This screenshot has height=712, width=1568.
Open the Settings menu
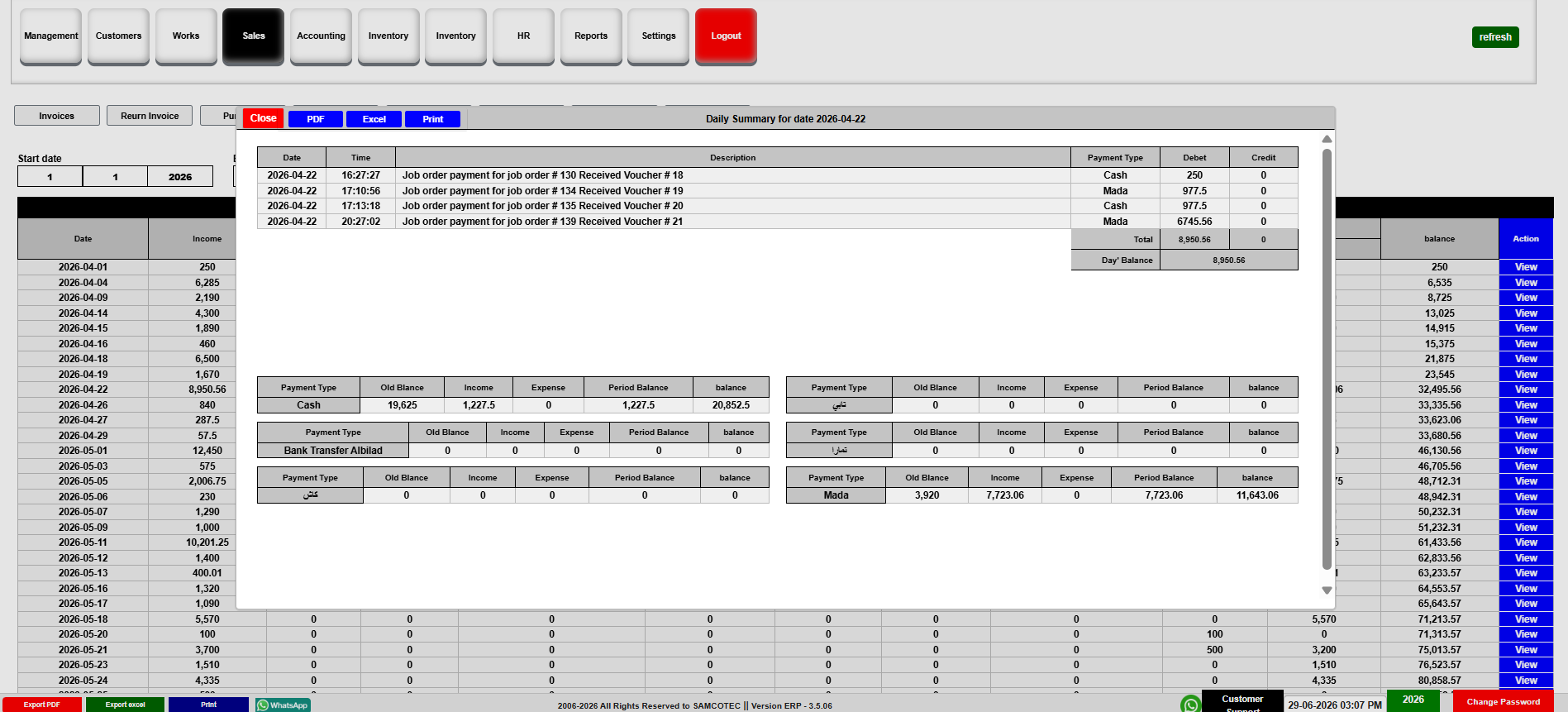click(x=658, y=36)
